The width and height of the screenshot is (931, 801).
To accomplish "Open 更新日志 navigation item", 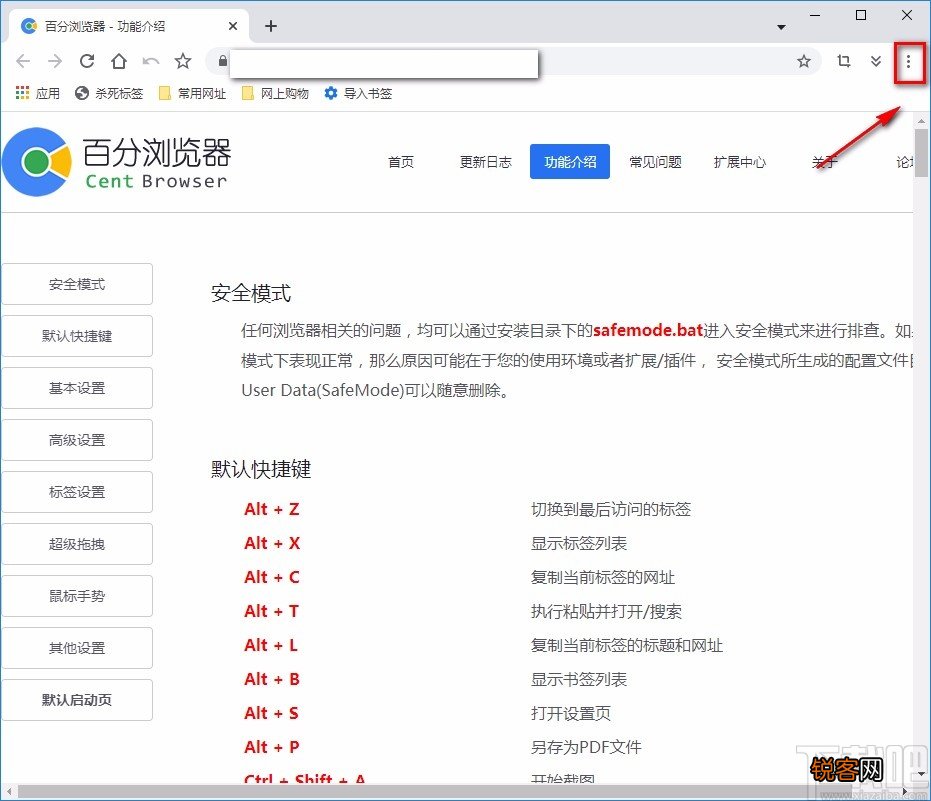I will click(485, 162).
